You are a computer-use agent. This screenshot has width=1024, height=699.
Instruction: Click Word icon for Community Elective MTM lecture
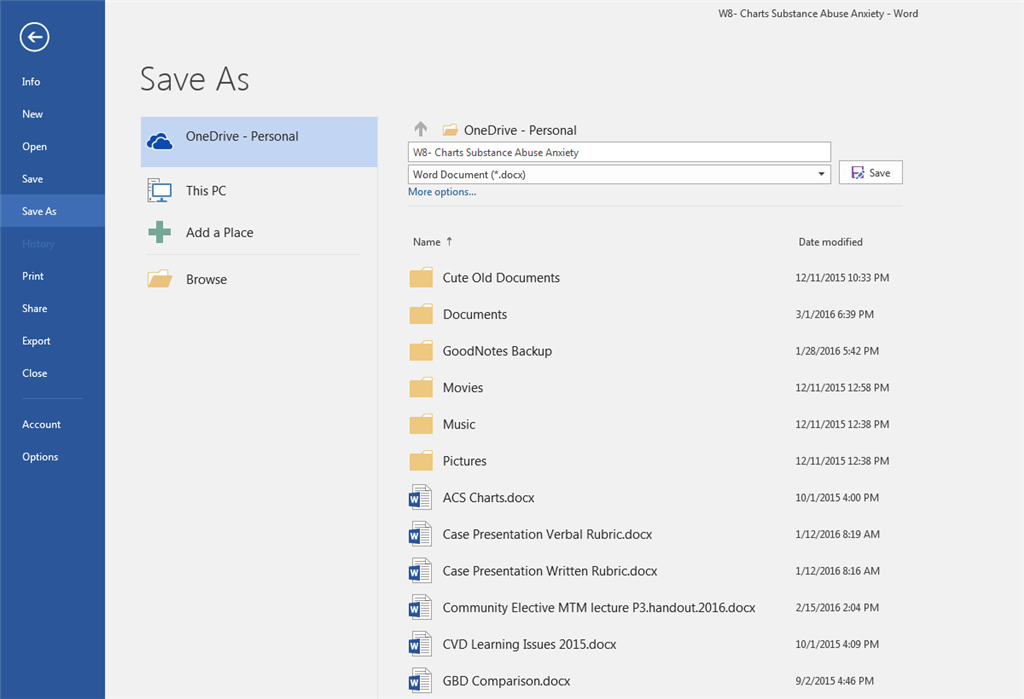(x=420, y=607)
